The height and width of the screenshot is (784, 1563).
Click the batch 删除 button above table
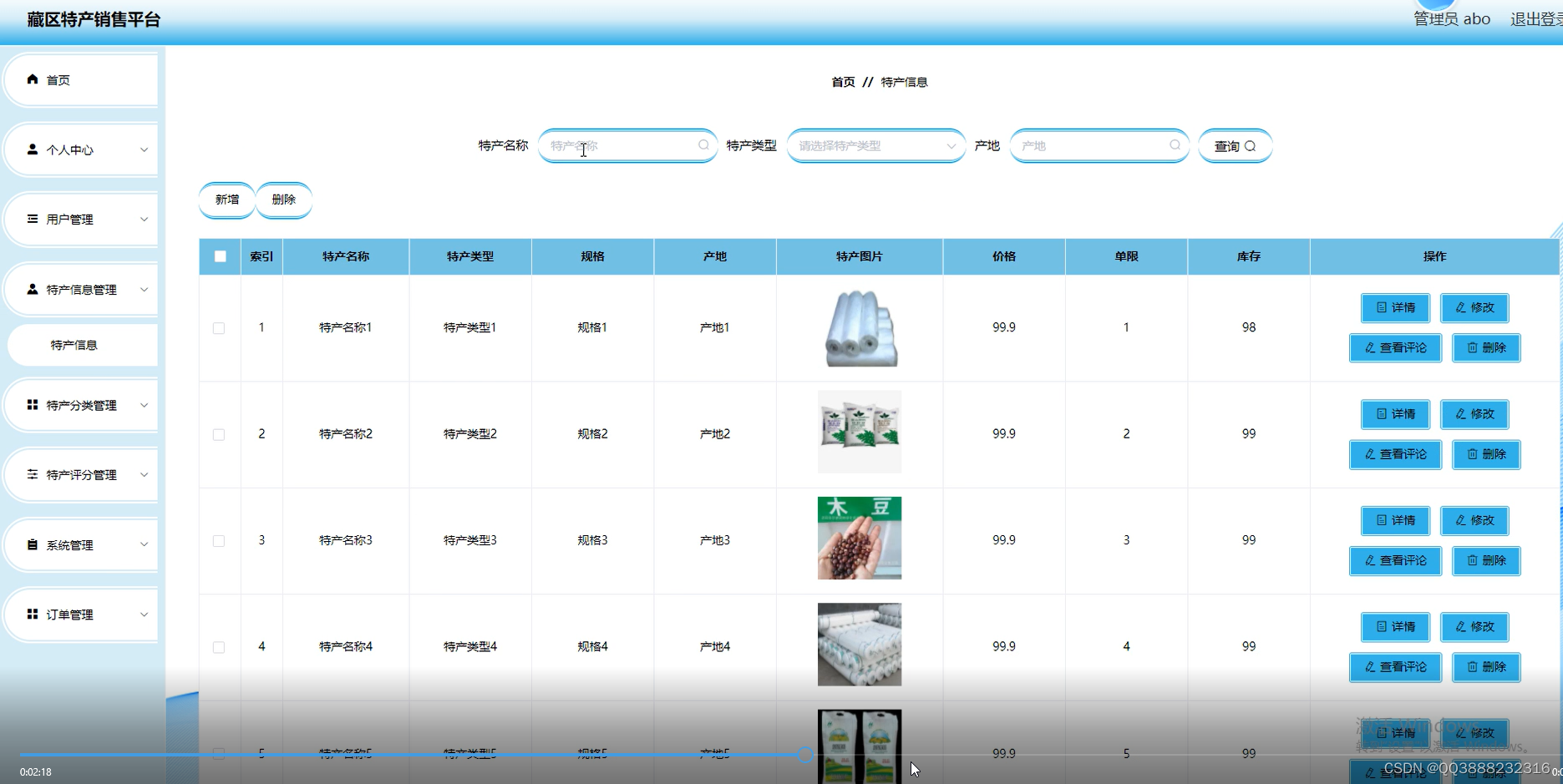pyautogui.click(x=284, y=200)
